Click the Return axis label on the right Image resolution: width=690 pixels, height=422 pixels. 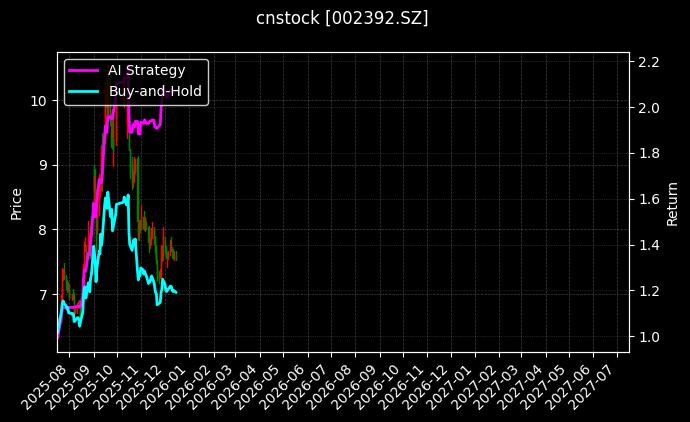[x=675, y=204]
